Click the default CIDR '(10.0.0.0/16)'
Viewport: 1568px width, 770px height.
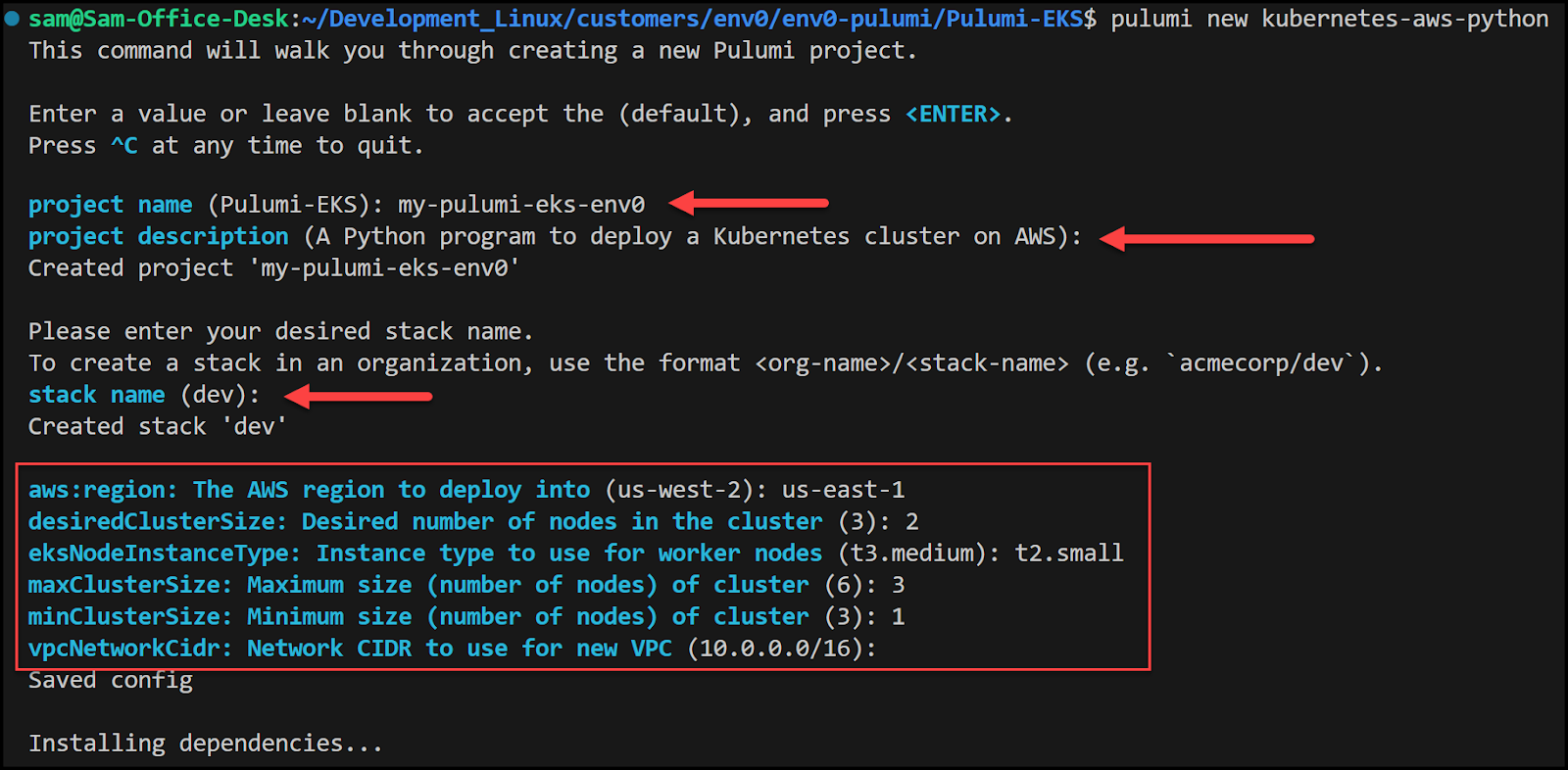point(775,649)
